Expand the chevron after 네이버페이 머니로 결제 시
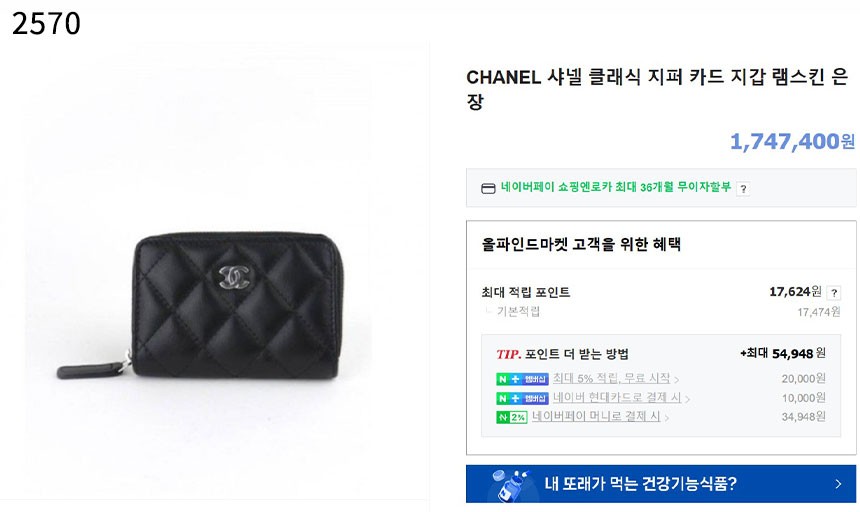Screen dimensions: 860x512 pos(667,418)
